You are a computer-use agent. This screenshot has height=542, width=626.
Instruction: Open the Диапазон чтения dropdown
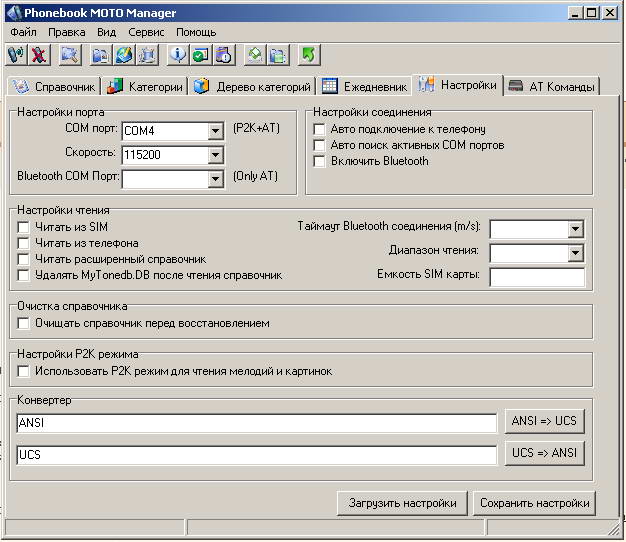(575, 253)
